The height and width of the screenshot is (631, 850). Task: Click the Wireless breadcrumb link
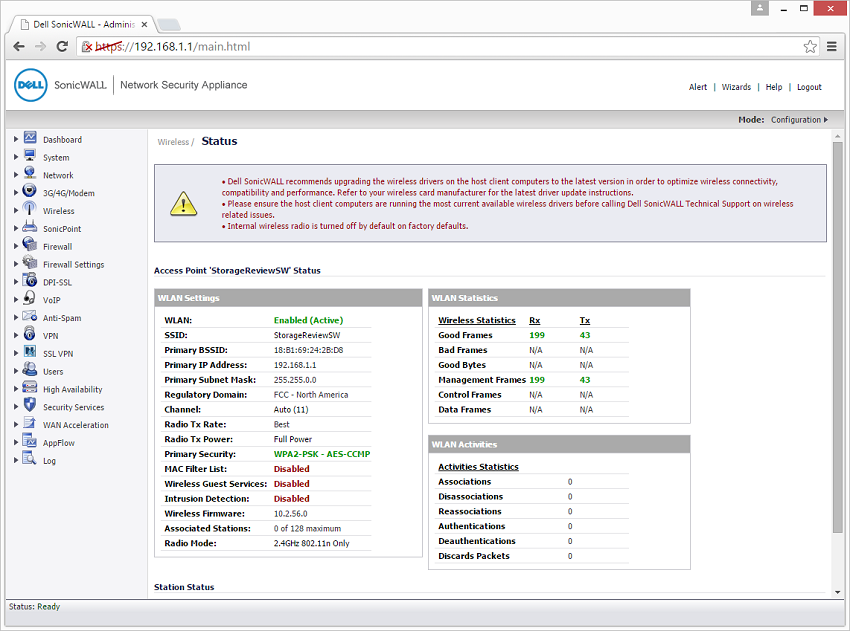pyautogui.click(x=173, y=142)
